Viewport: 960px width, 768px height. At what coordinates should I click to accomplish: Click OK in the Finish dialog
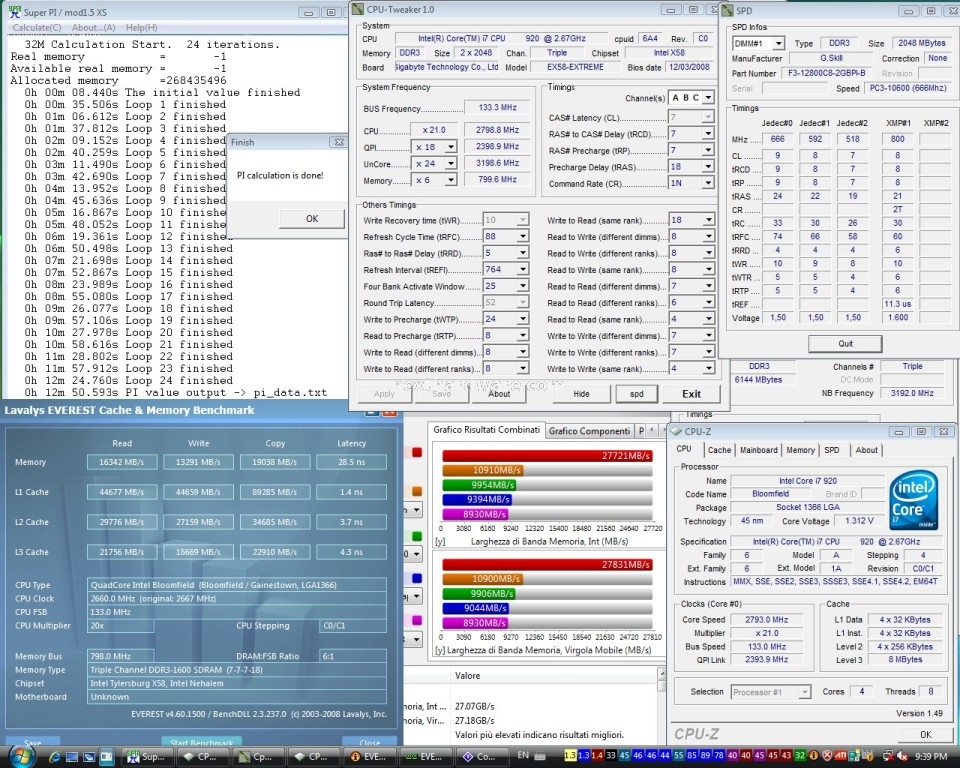click(x=312, y=219)
